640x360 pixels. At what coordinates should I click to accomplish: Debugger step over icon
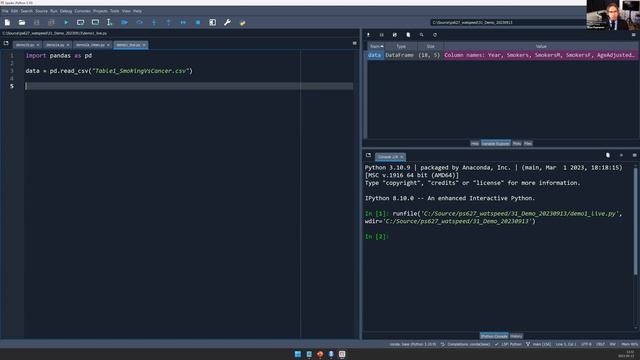pyautogui.click(x=139, y=22)
